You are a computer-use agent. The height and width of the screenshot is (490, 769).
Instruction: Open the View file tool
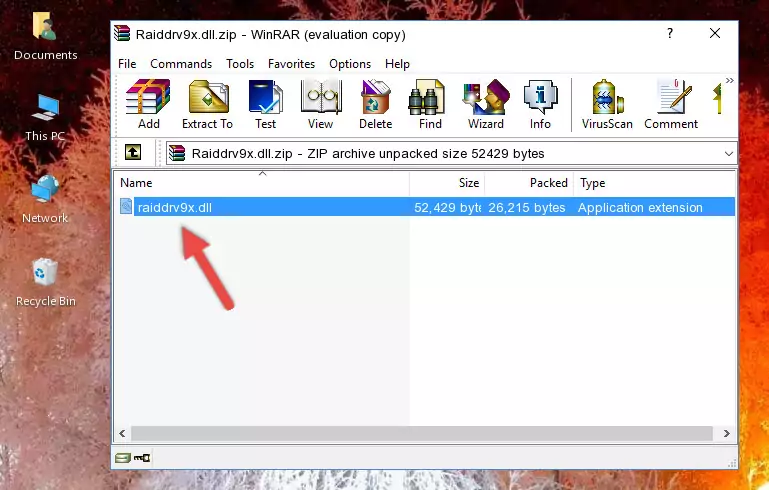click(x=321, y=104)
